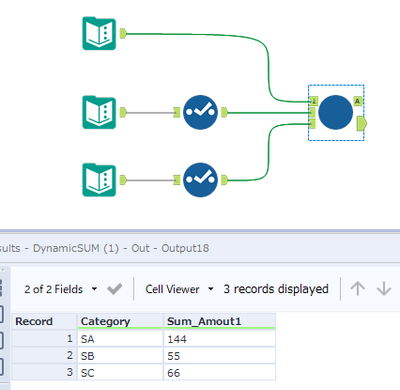Click the macro's top input anchor
The height and width of the screenshot is (390, 400).
pyautogui.click(x=313, y=101)
